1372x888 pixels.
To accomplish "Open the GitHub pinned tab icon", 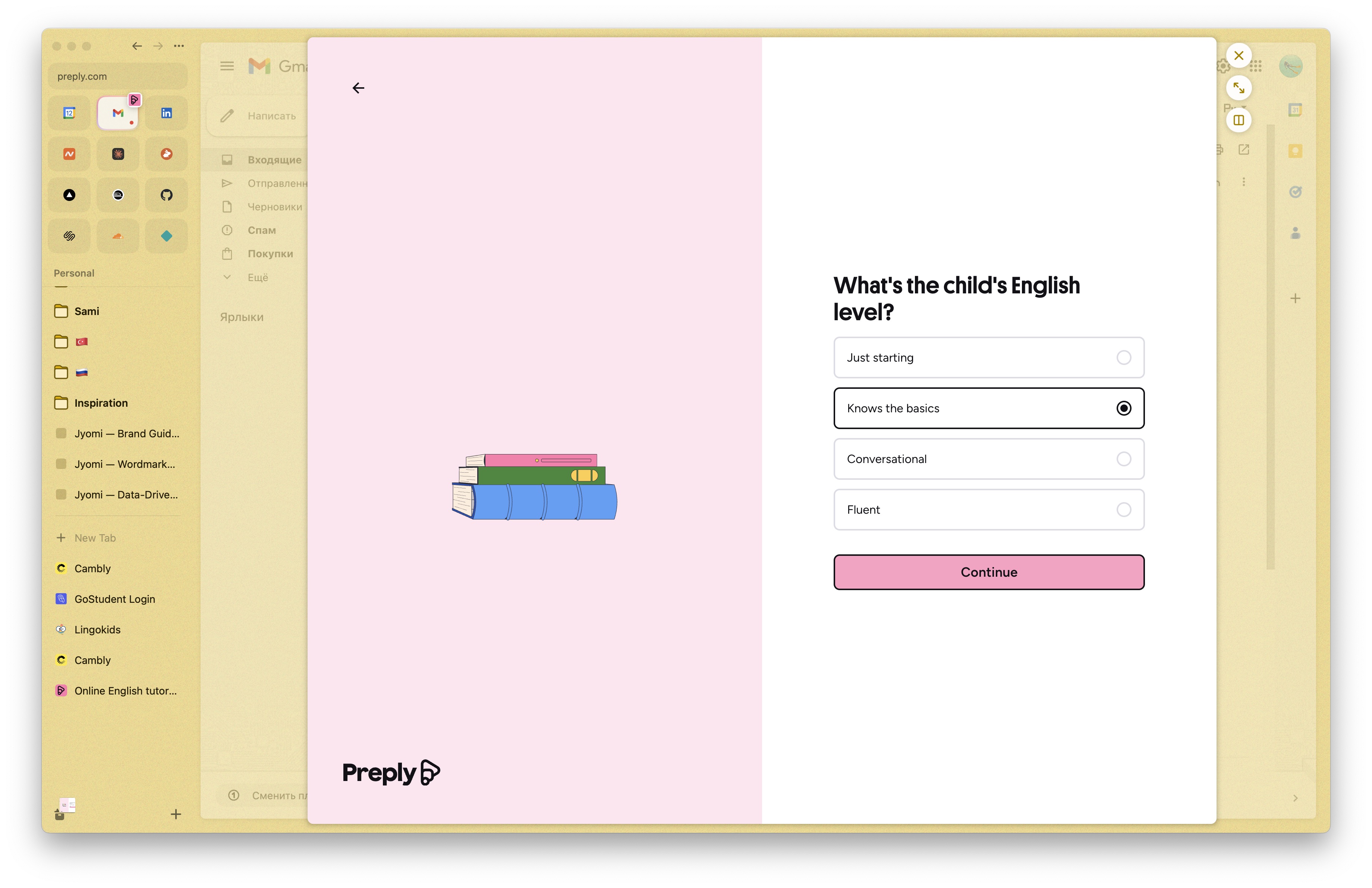I will click(166, 195).
